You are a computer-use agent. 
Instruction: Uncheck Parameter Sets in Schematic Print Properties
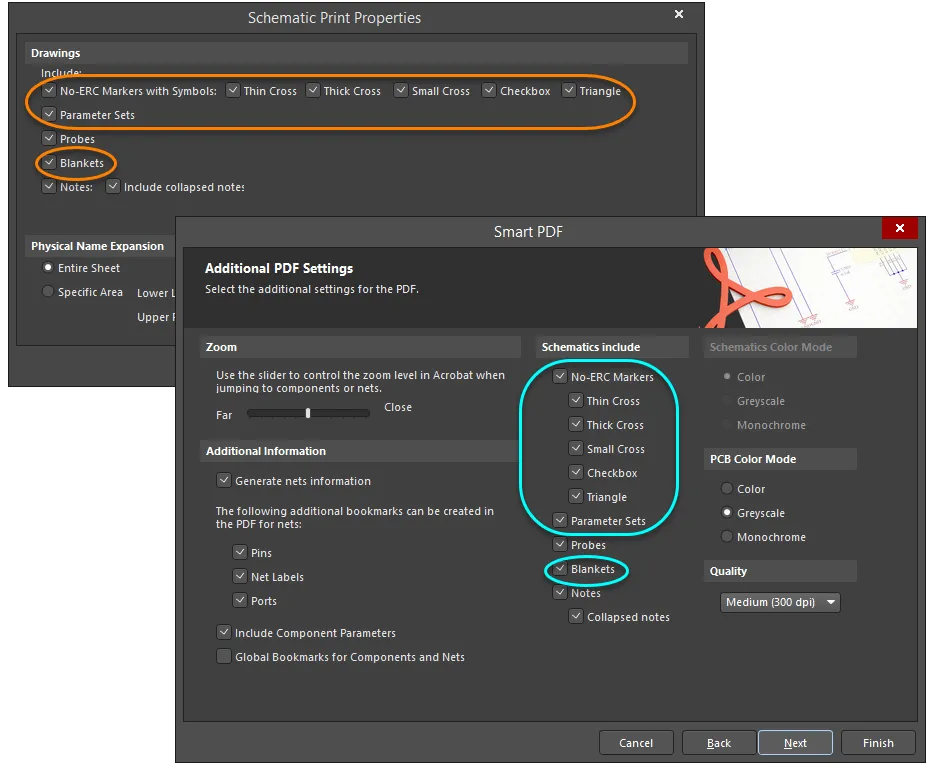[49, 115]
